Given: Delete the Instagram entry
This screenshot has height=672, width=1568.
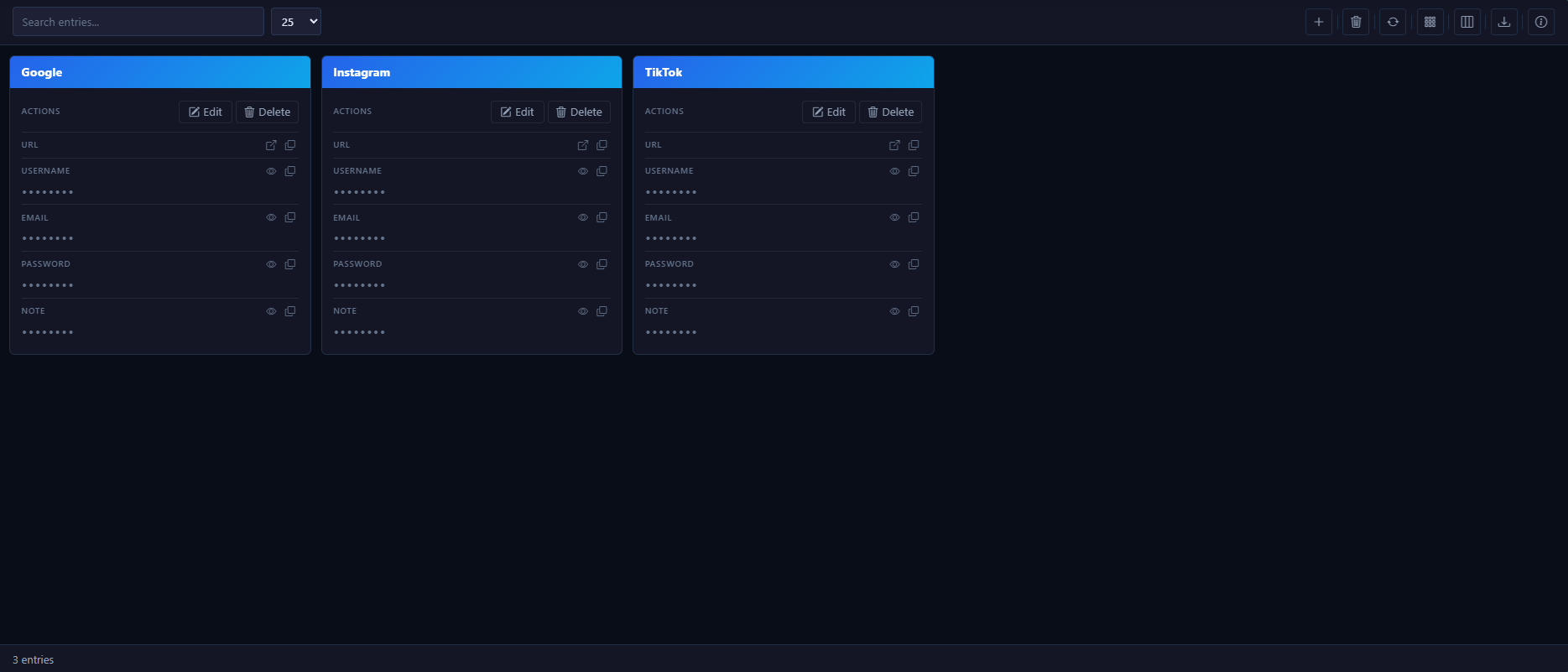Looking at the screenshot, I should 579,112.
